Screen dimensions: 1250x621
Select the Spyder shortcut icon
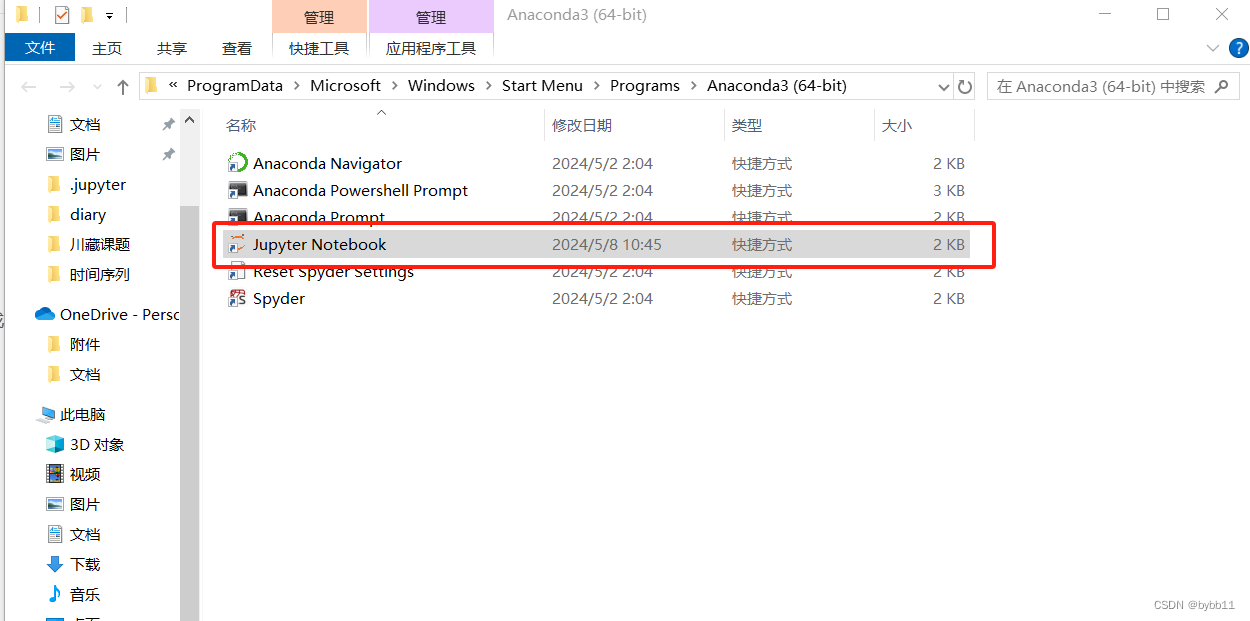click(x=237, y=298)
